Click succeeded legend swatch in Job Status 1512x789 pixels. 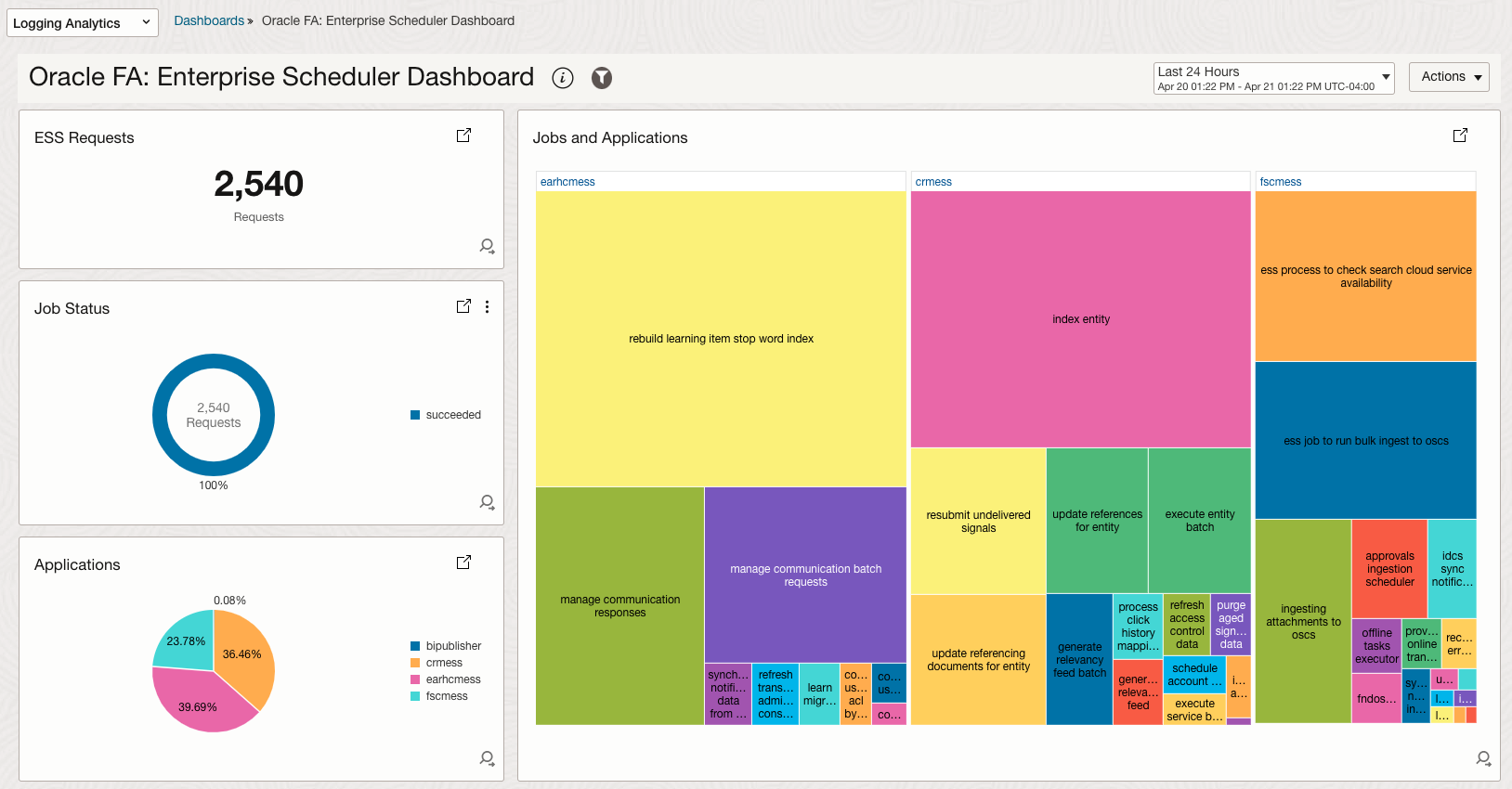coord(415,415)
